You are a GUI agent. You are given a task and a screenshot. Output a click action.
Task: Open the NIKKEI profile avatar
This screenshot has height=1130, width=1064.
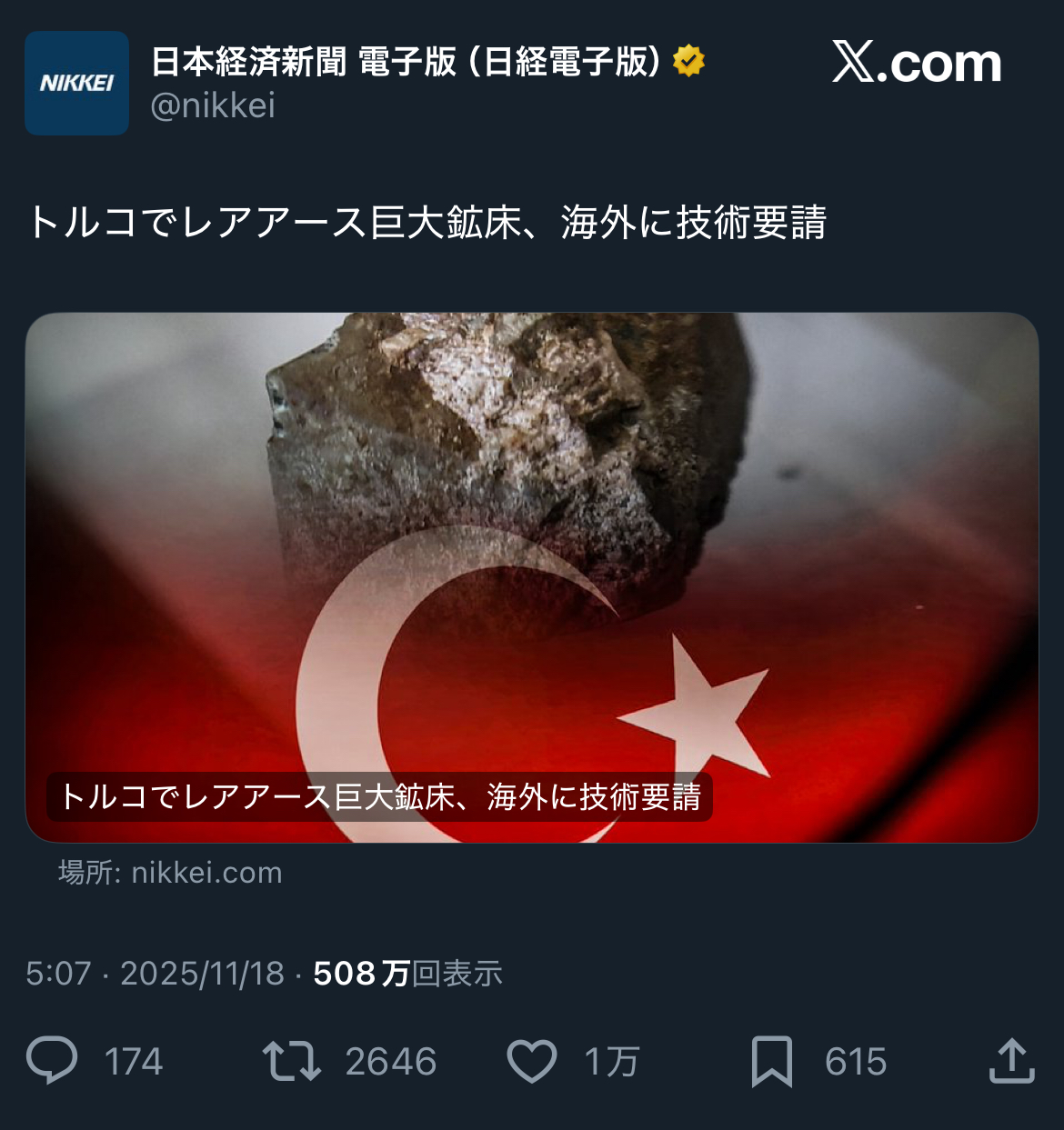[77, 83]
